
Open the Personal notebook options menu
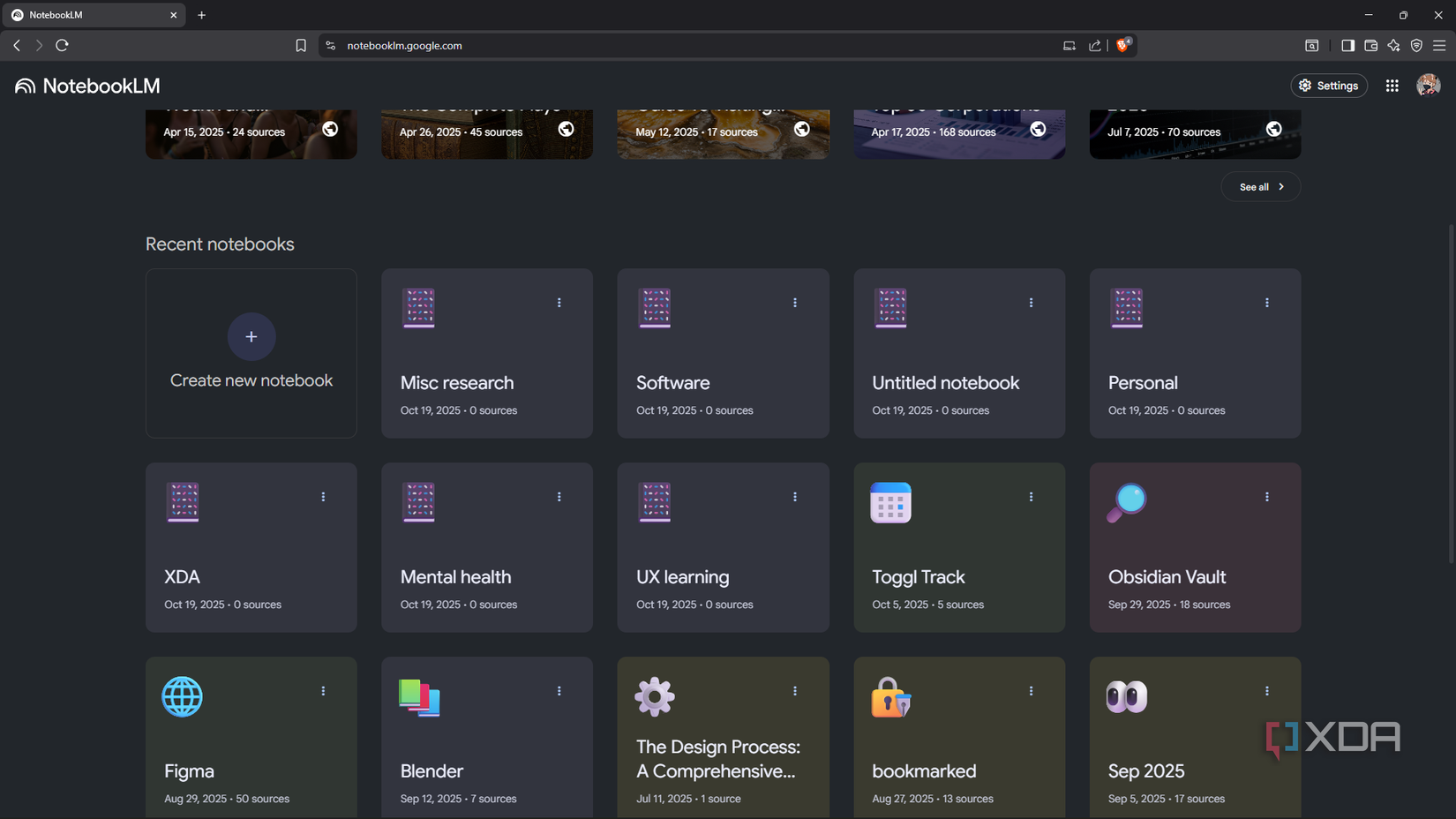tap(1267, 303)
